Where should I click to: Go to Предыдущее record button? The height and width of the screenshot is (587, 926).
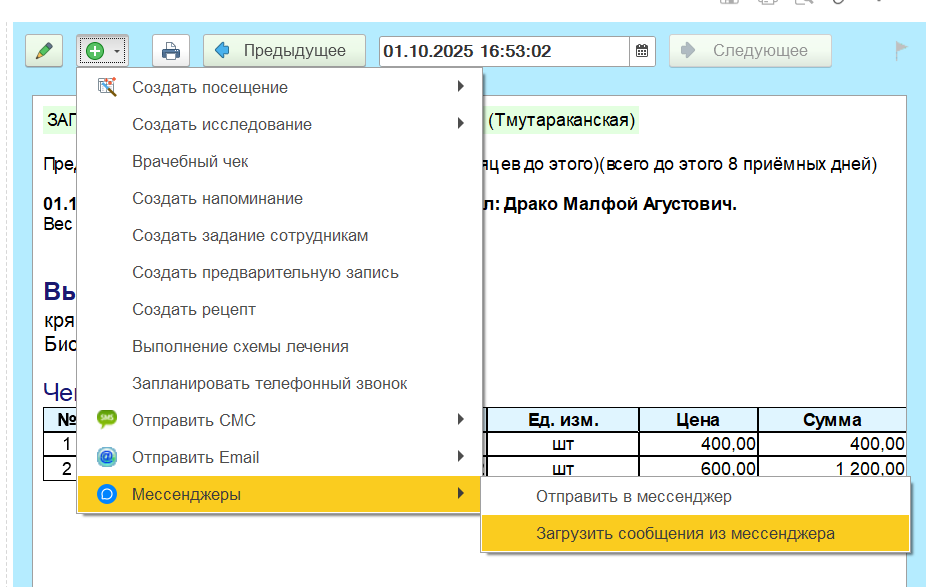click(x=284, y=51)
